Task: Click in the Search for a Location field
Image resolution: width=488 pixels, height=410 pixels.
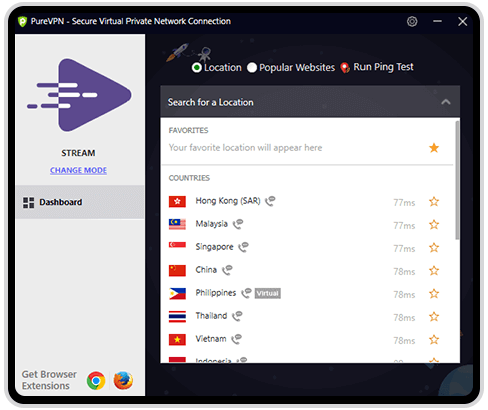Action: click(x=310, y=102)
